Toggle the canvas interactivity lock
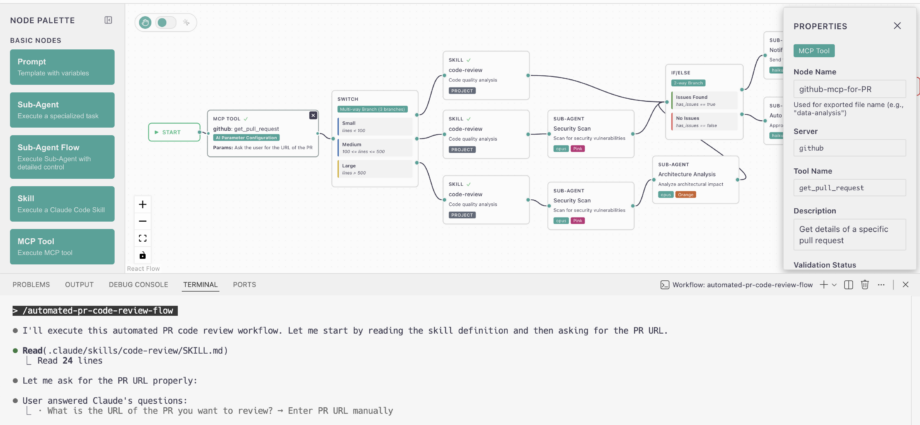Screen dimensions: 920x425 142,255
